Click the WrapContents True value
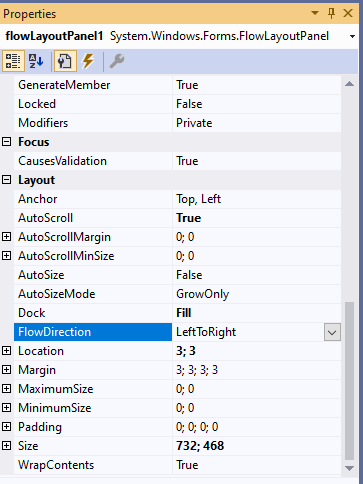363x484 pixels. click(187, 465)
